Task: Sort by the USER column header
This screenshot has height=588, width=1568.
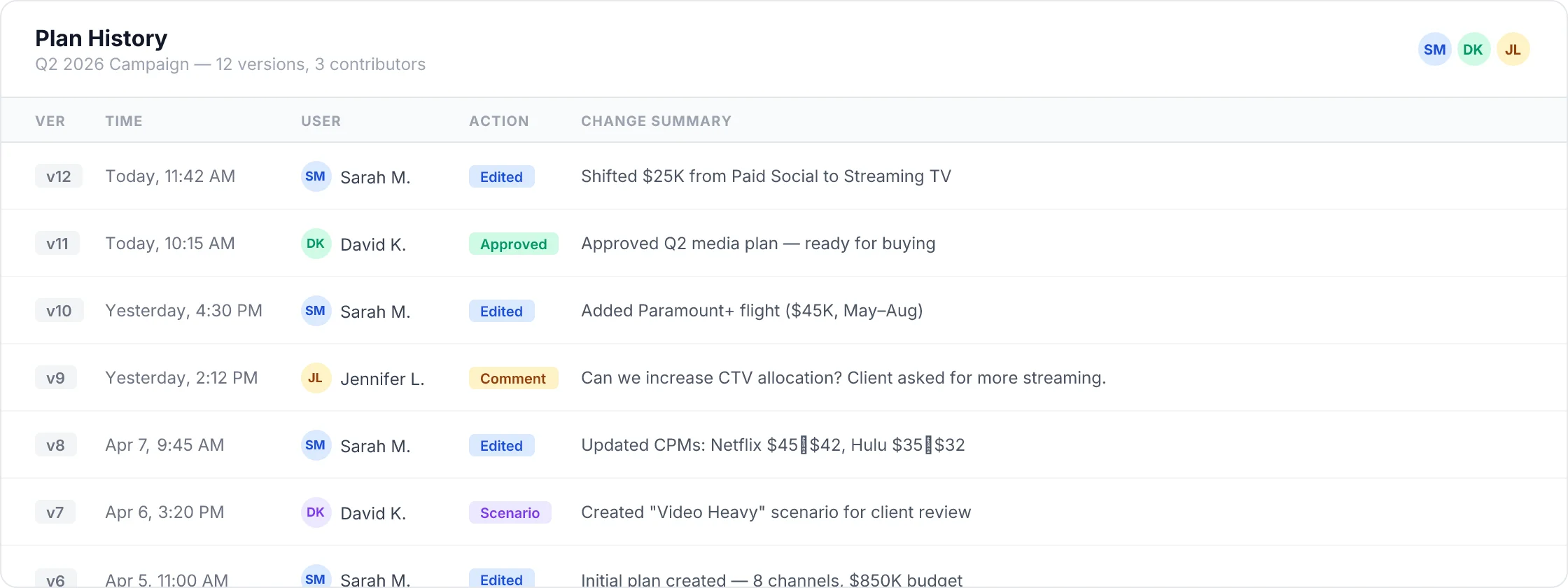Action: coord(321,121)
